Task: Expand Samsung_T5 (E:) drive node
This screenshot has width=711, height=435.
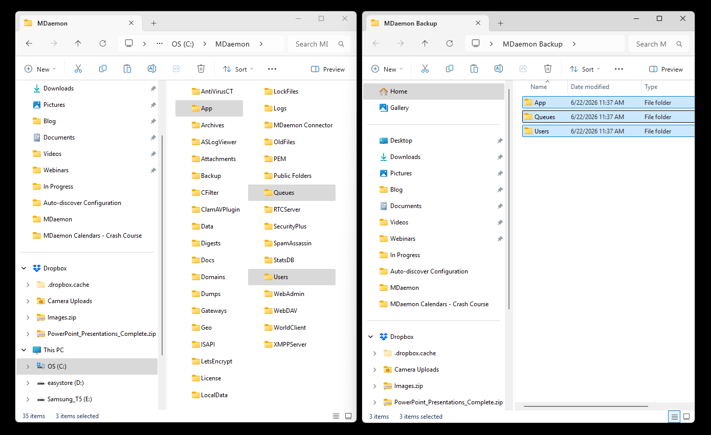Action: point(28,399)
